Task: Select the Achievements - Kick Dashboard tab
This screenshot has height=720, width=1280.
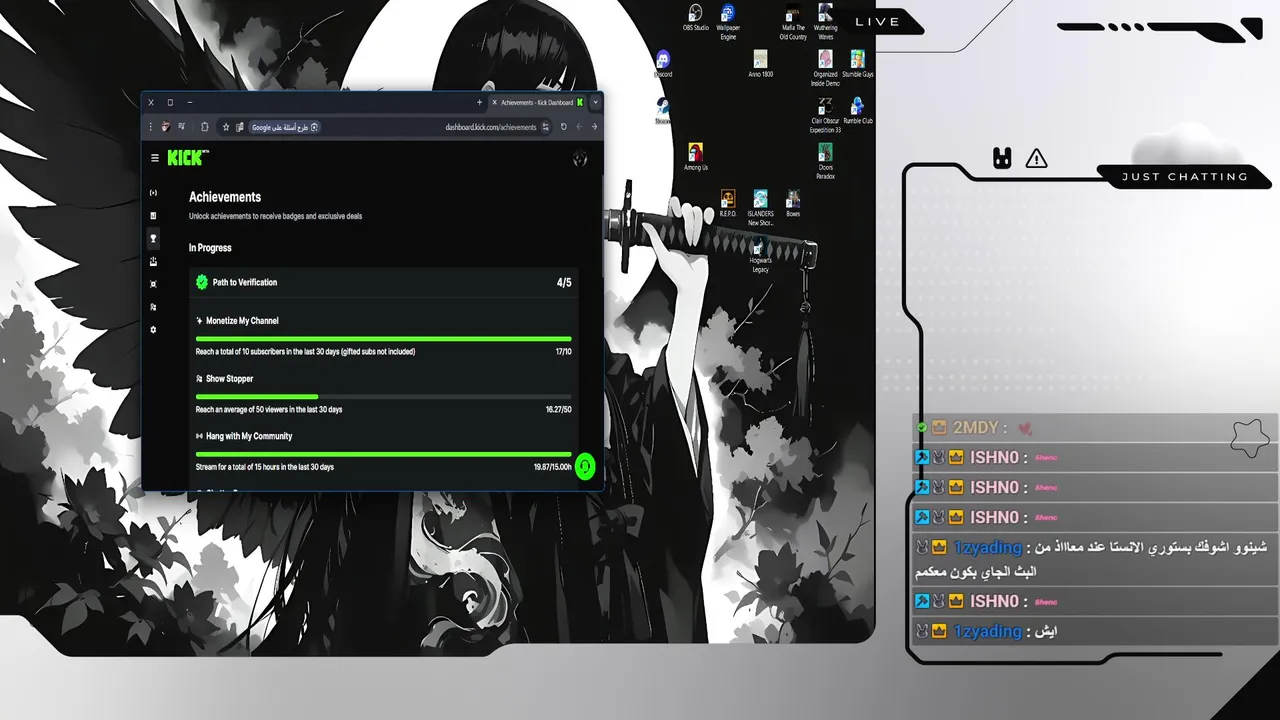Action: coord(537,102)
